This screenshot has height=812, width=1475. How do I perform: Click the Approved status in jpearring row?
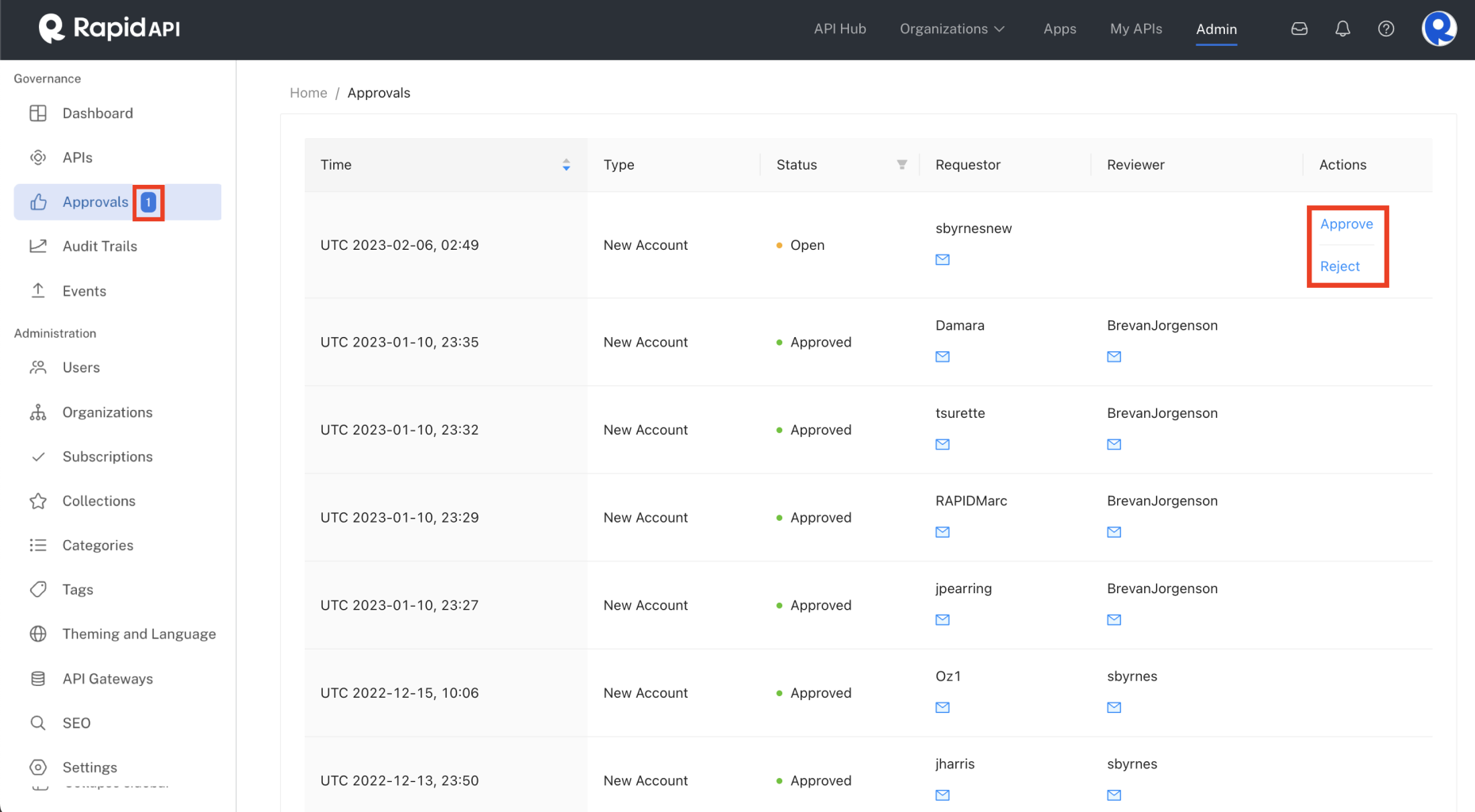pos(813,605)
